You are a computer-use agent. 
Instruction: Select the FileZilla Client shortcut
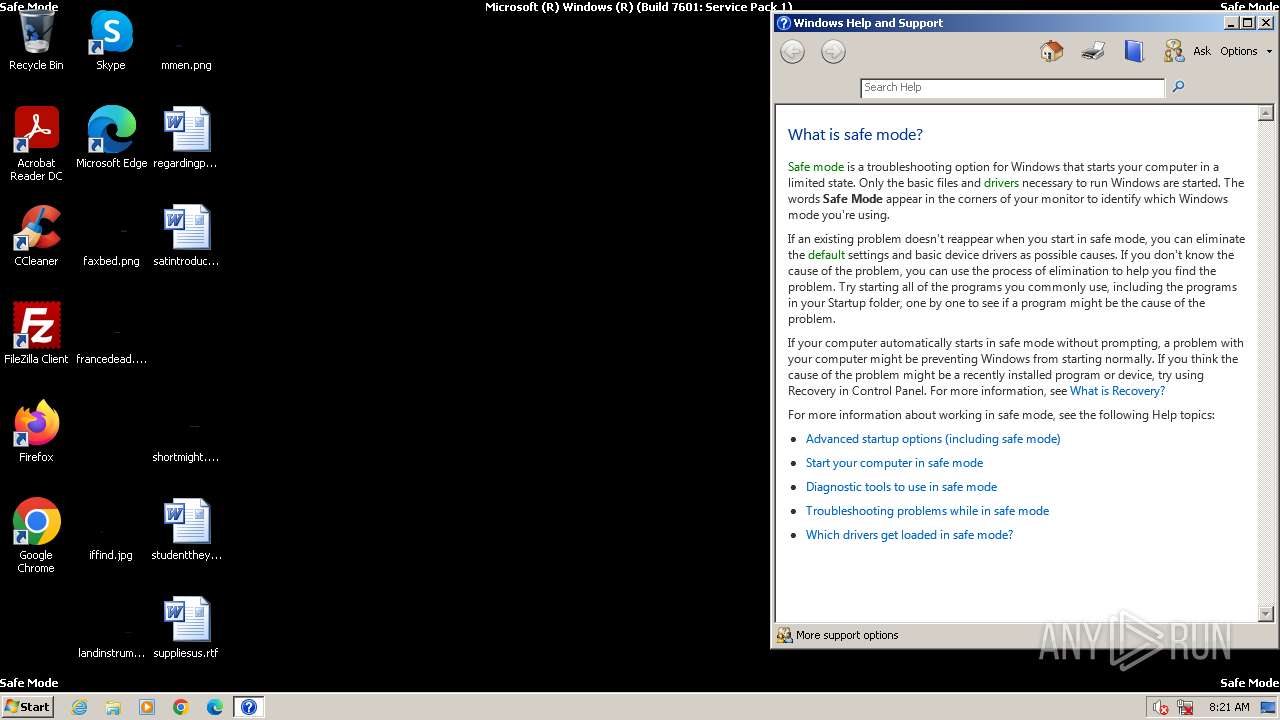click(36, 333)
